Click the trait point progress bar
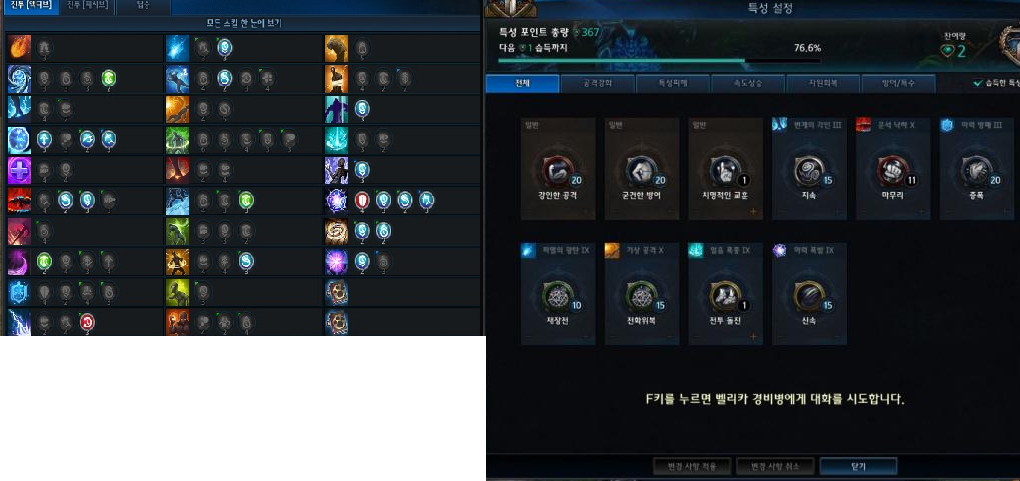1020x481 pixels. (x=659, y=61)
